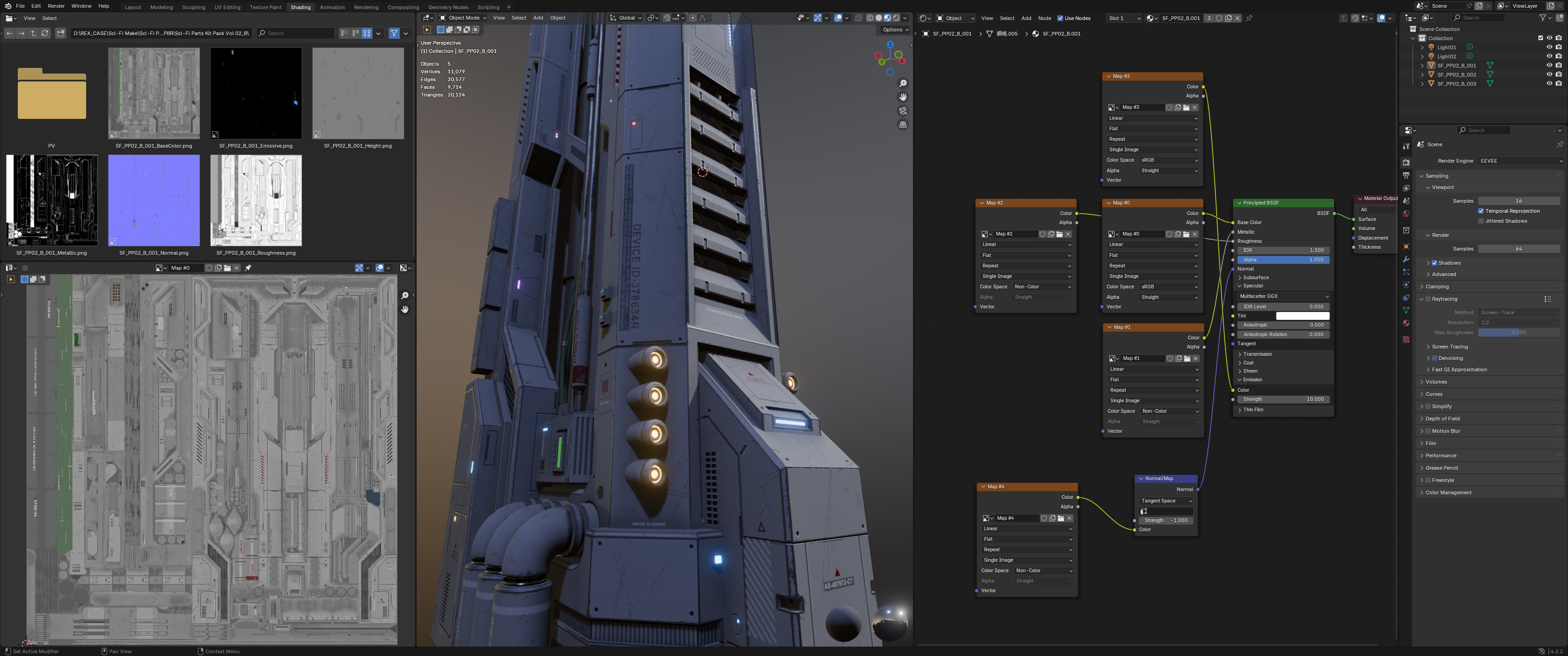Switch to orthographic grid view icon
The height and width of the screenshot is (656, 1568).
pyautogui.click(x=903, y=125)
